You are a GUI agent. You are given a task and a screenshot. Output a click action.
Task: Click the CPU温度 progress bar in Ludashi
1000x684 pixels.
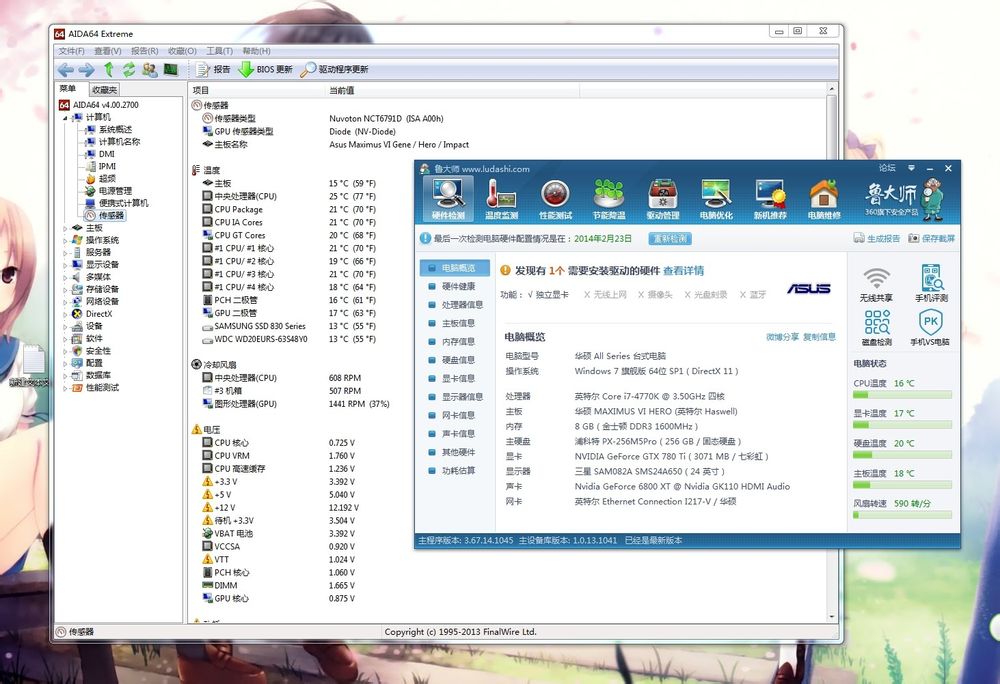[902, 395]
